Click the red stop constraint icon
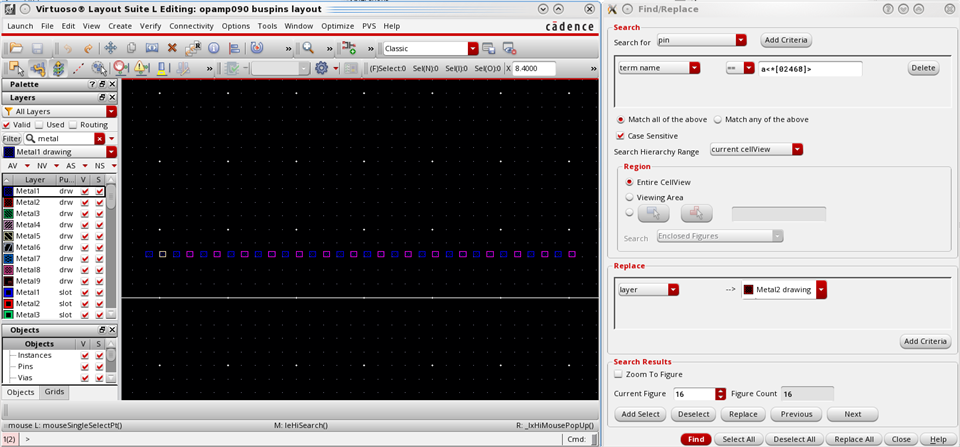The image size is (960, 447). [121, 68]
